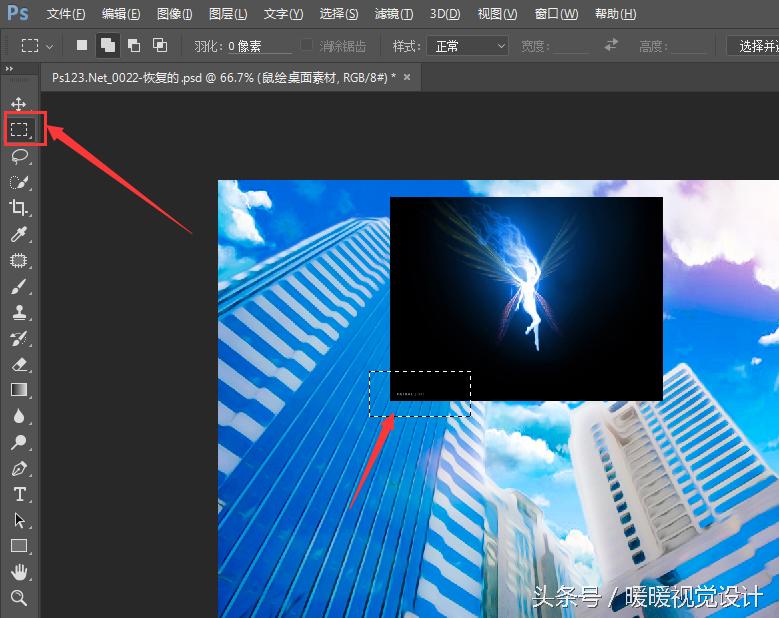Open the 文件(F) menu

click(x=66, y=14)
